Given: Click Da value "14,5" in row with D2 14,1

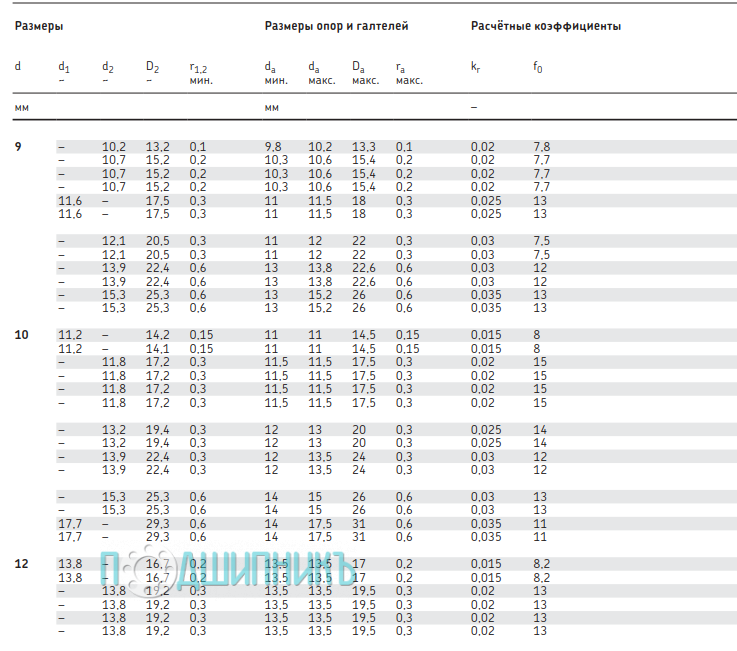Looking at the screenshot, I should point(364,349).
